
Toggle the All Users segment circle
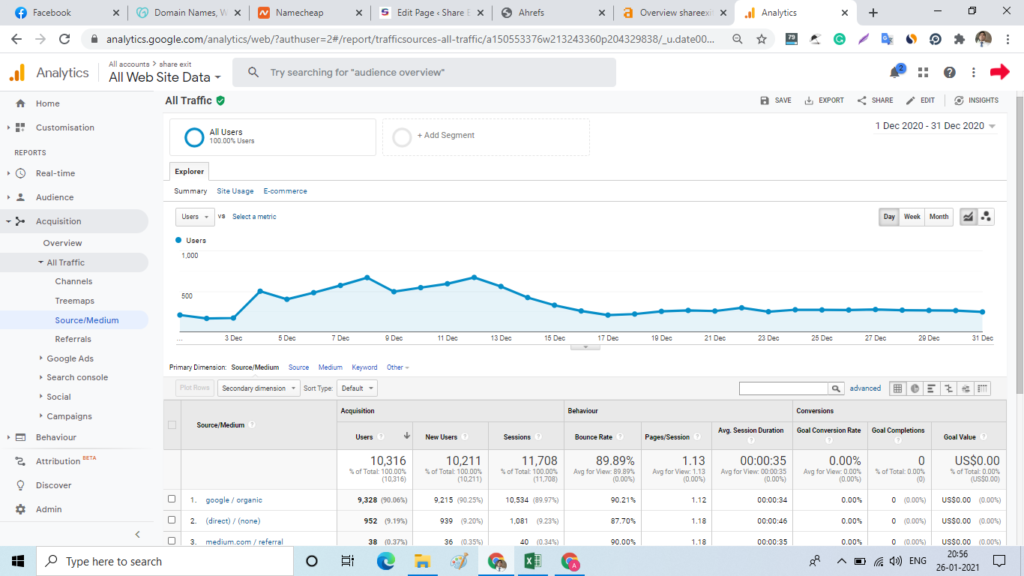coord(194,137)
